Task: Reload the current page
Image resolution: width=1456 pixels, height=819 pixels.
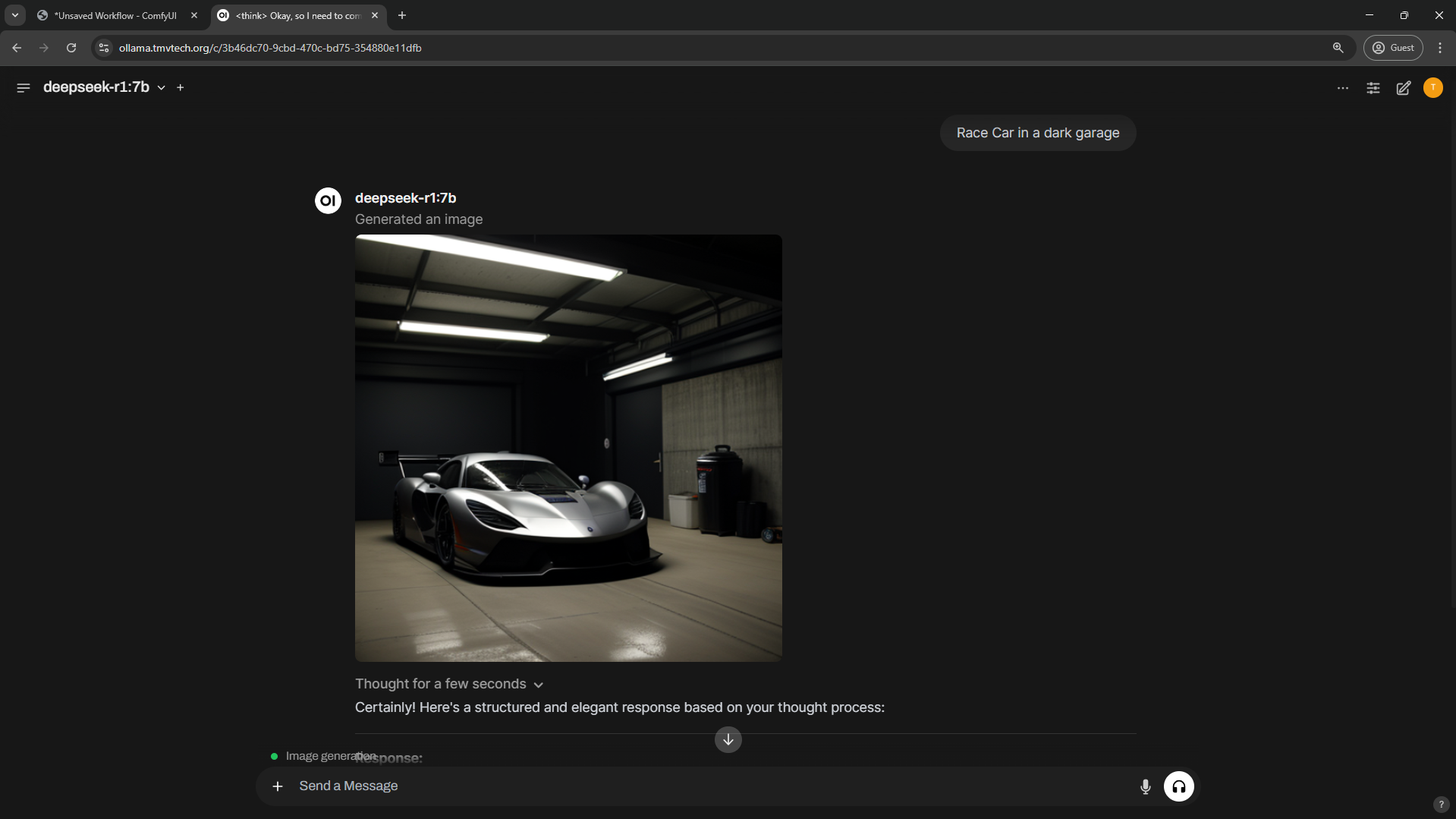Action: [71, 48]
